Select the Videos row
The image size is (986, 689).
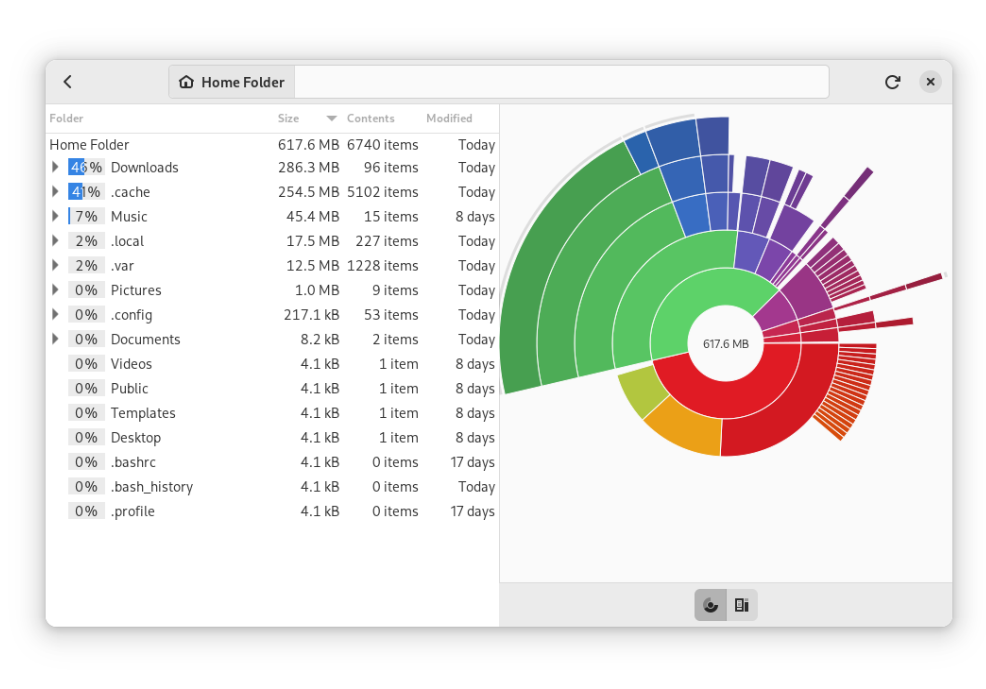click(x=272, y=364)
